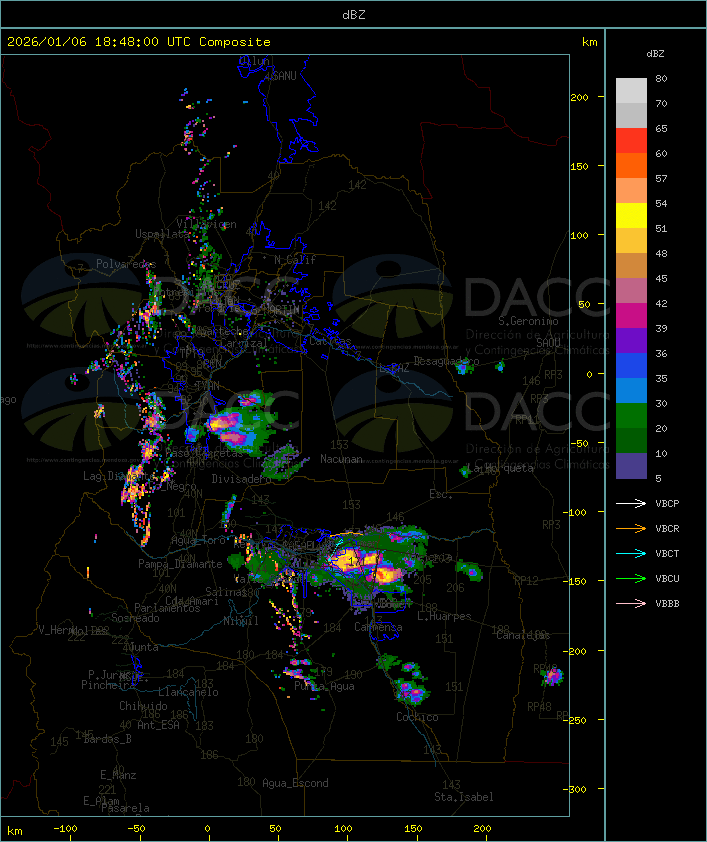Pick the purple 36-39 dBZ legend swatch
707x842 pixels.
[x=631, y=340]
